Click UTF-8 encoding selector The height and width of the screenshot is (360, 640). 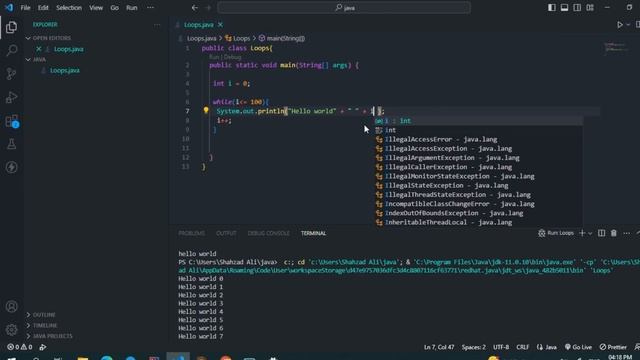tap(501, 347)
